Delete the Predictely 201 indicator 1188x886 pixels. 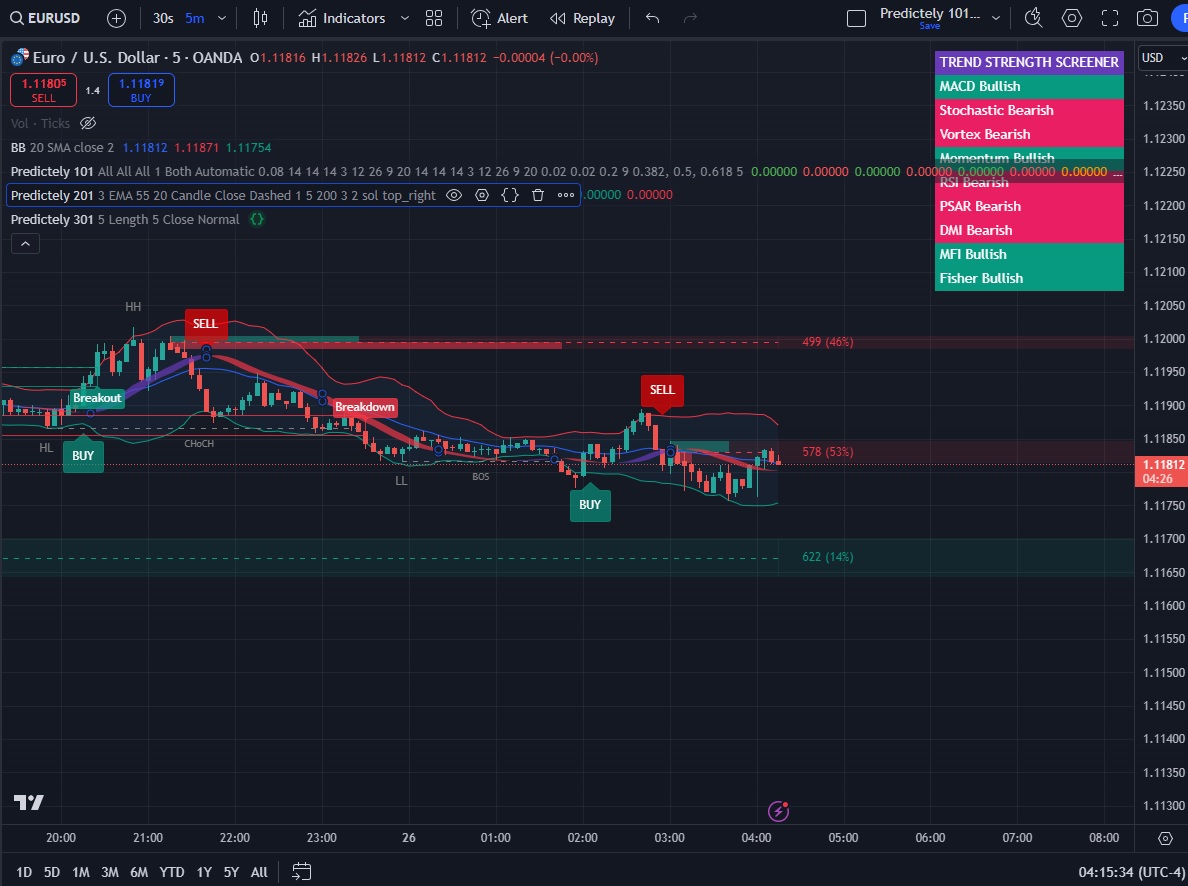point(538,195)
